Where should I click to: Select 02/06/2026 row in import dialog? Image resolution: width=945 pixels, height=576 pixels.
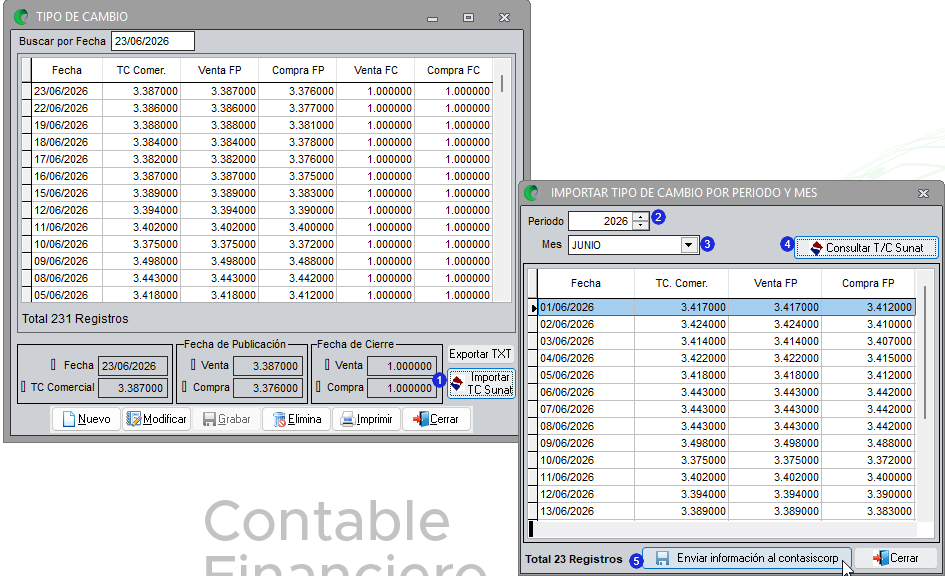coord(726,324)
